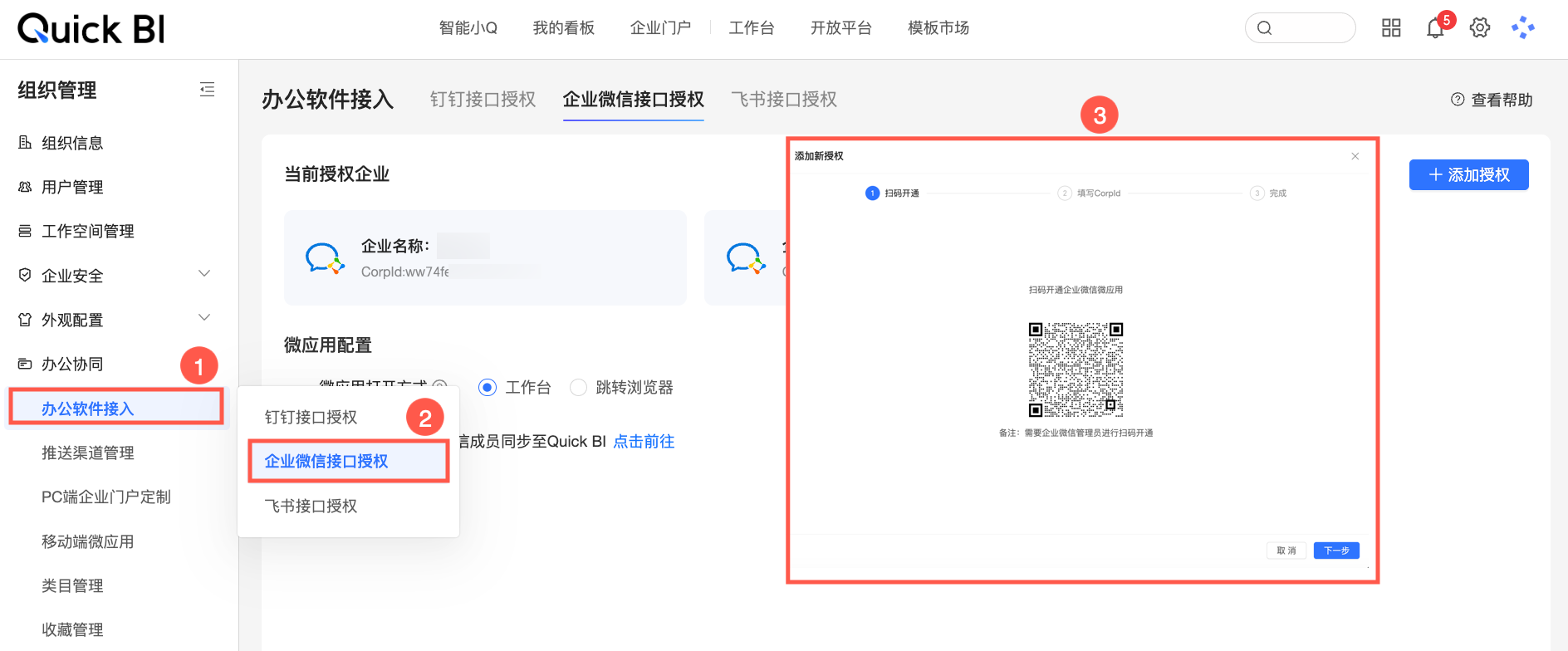Click the 用户管理 people icon
Screen dimensions: 1568x651
tap(25, 187)
